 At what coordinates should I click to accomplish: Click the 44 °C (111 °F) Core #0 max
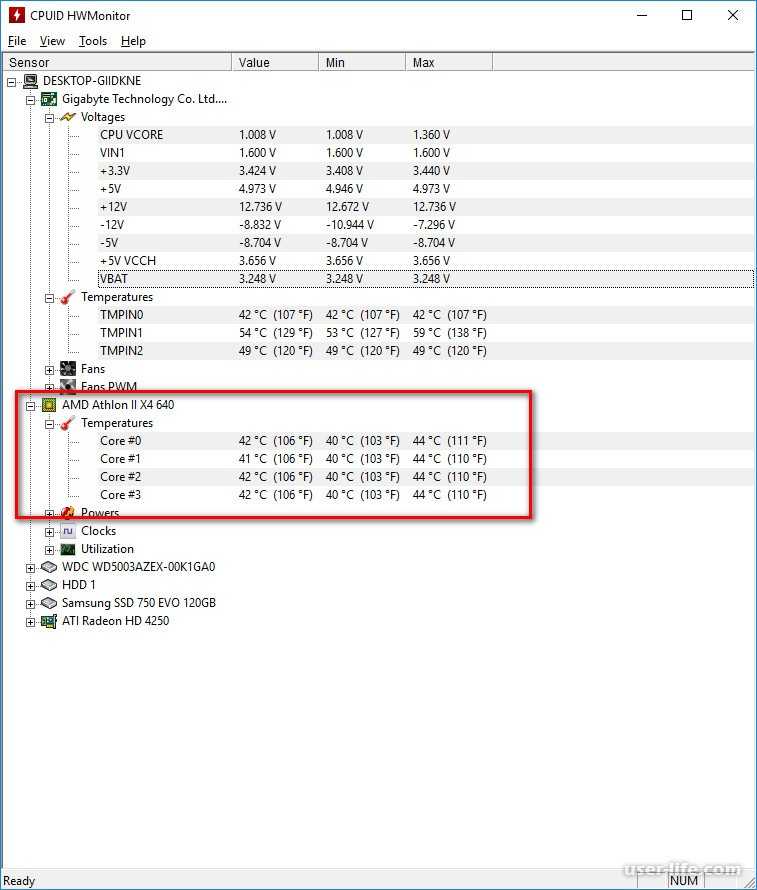[449, 441]
